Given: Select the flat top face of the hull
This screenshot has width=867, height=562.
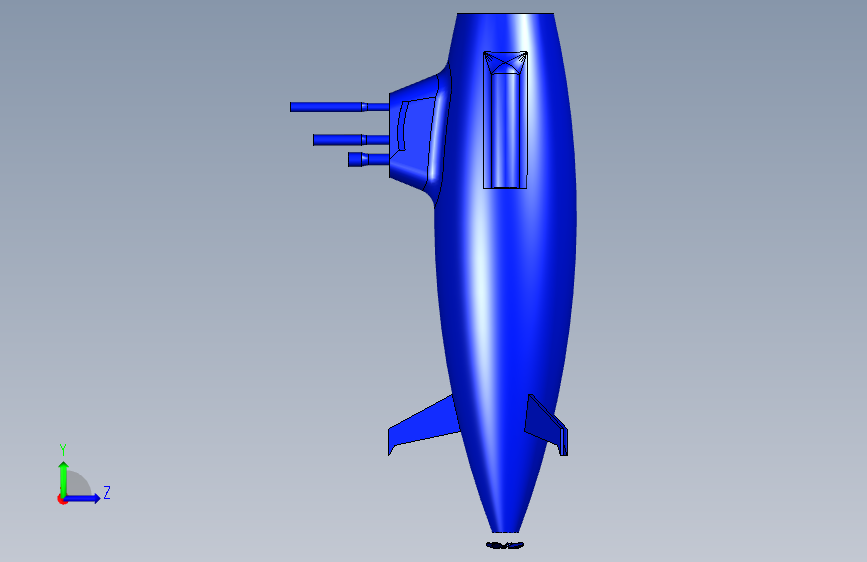Looking at the screenshot, I should tap(505, 13).
